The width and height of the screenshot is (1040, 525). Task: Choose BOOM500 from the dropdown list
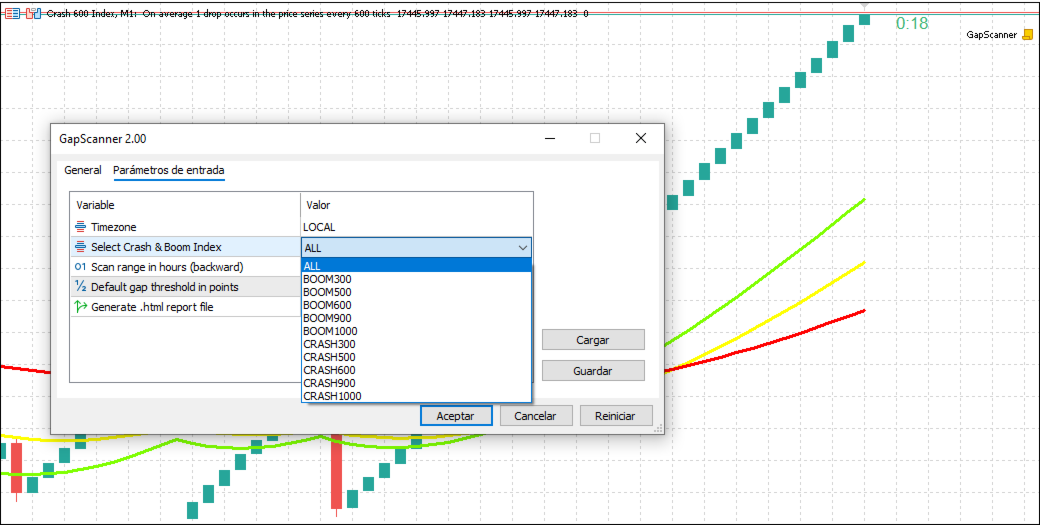[416, 292]
